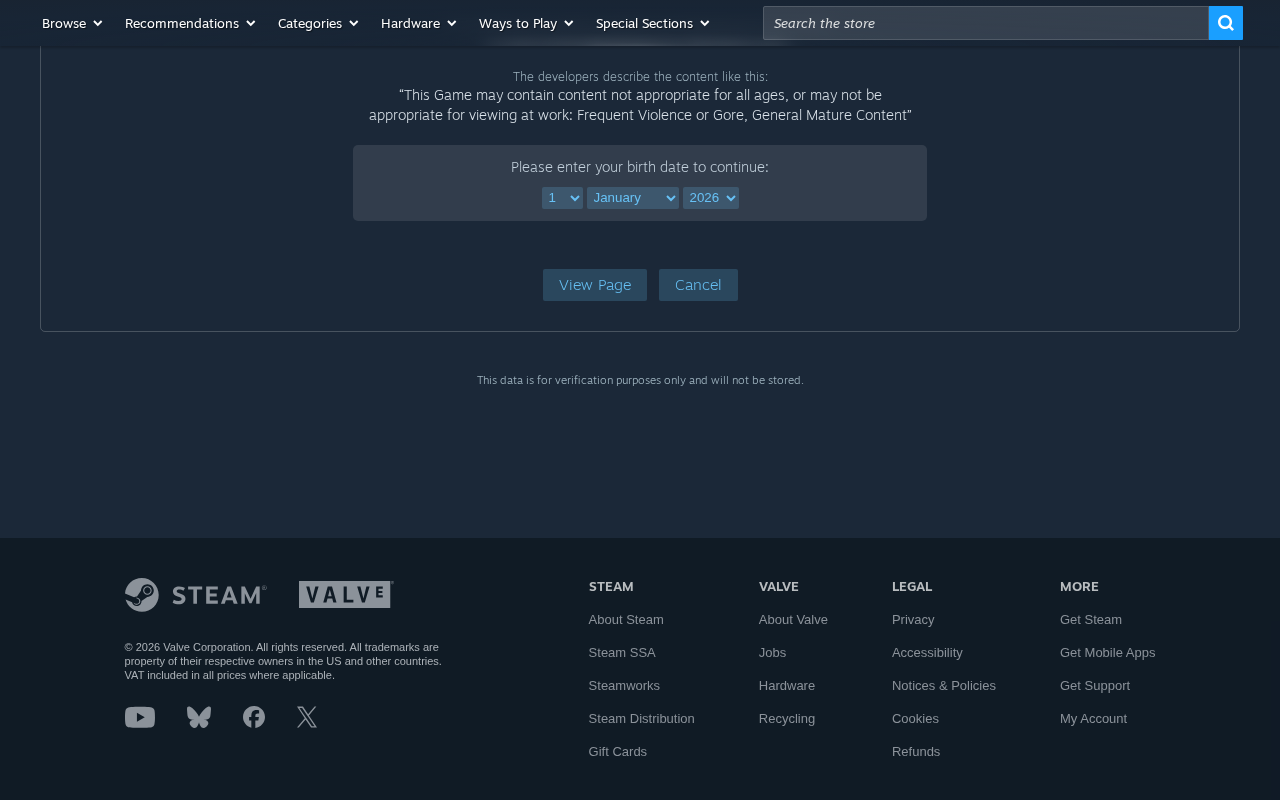1280x800 pixels.
Task: Open the Privacy link
Action: tap(913, 620)
